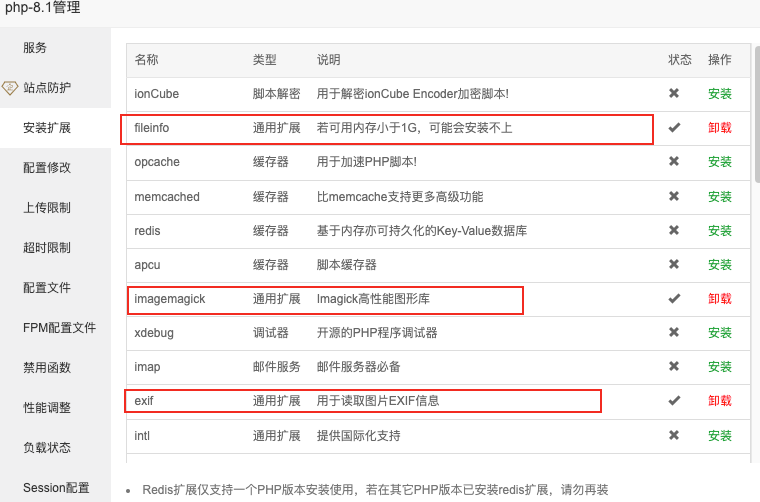This screenshot has height=502, width=760.
Task: Install the apcu extension
Action: (x=719, y=265)
